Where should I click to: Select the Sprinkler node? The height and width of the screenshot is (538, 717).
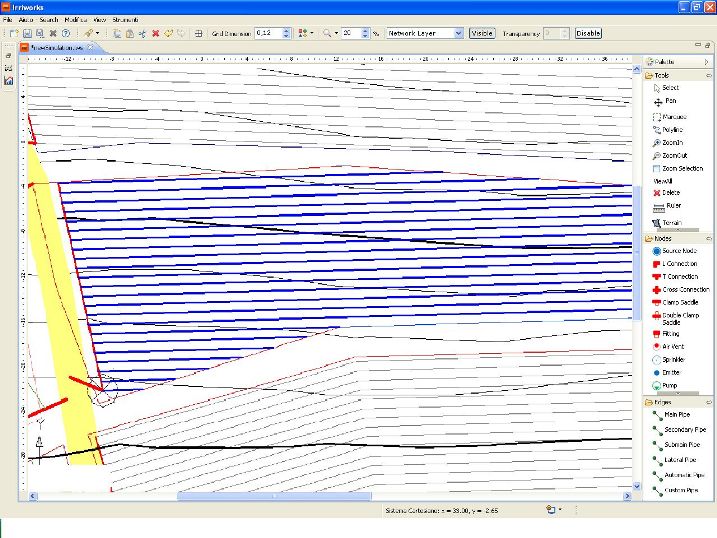click(673, 358)
